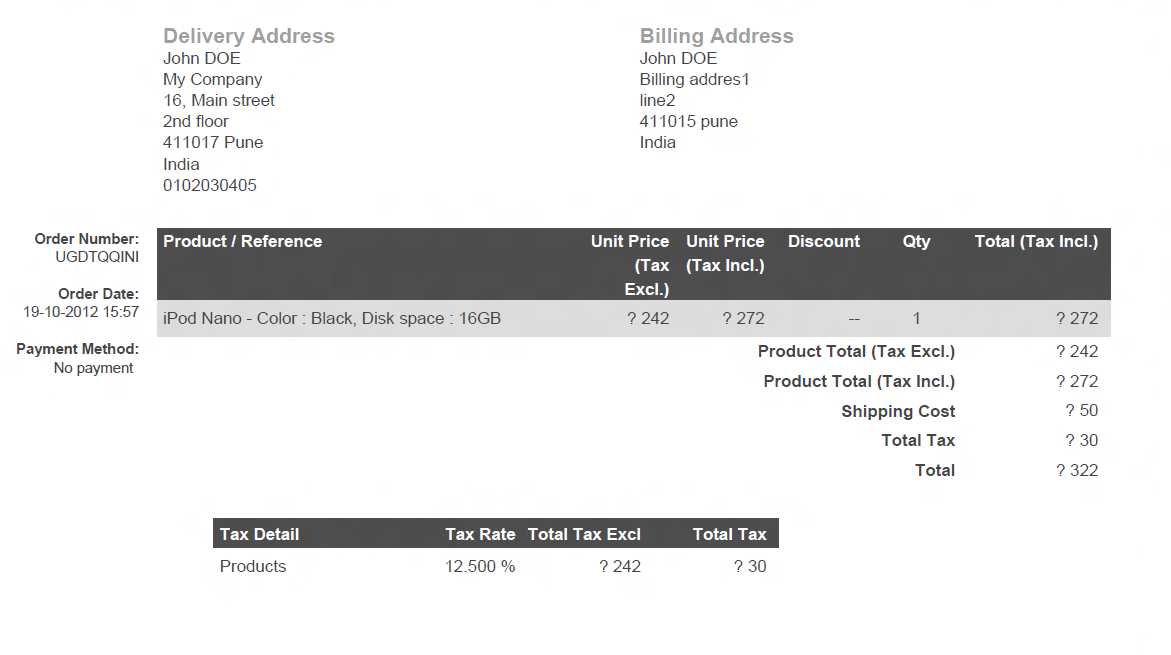Click the final Total value ? 322
1171x655 pixels.
1077,471
